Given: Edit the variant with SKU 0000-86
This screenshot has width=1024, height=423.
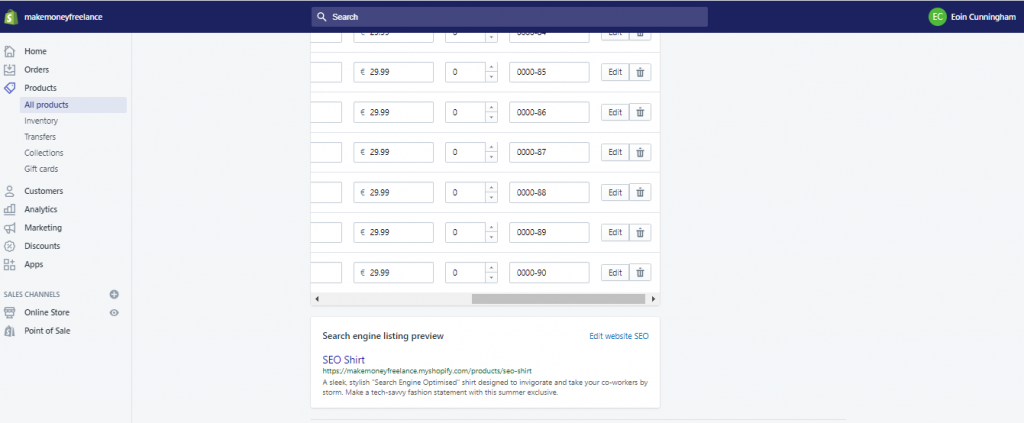Looking at the screenshot, I should tap(615, 112).
